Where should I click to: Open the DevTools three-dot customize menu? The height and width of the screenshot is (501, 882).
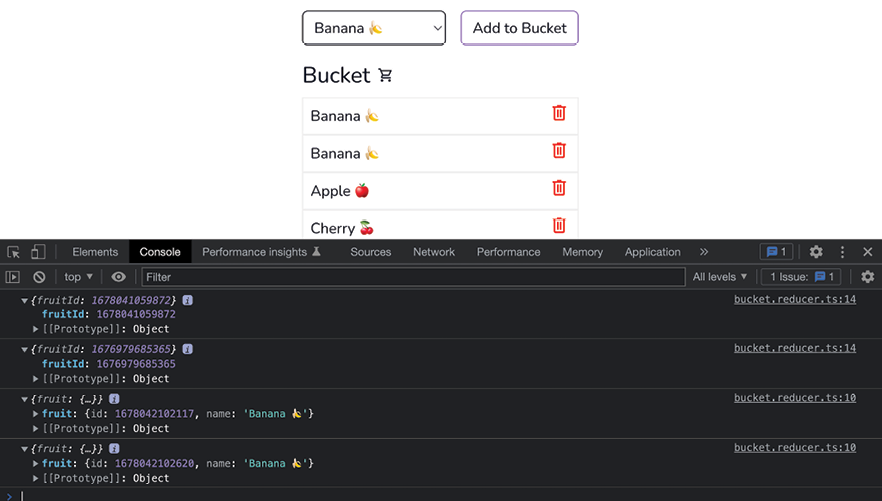pos(842,252)
